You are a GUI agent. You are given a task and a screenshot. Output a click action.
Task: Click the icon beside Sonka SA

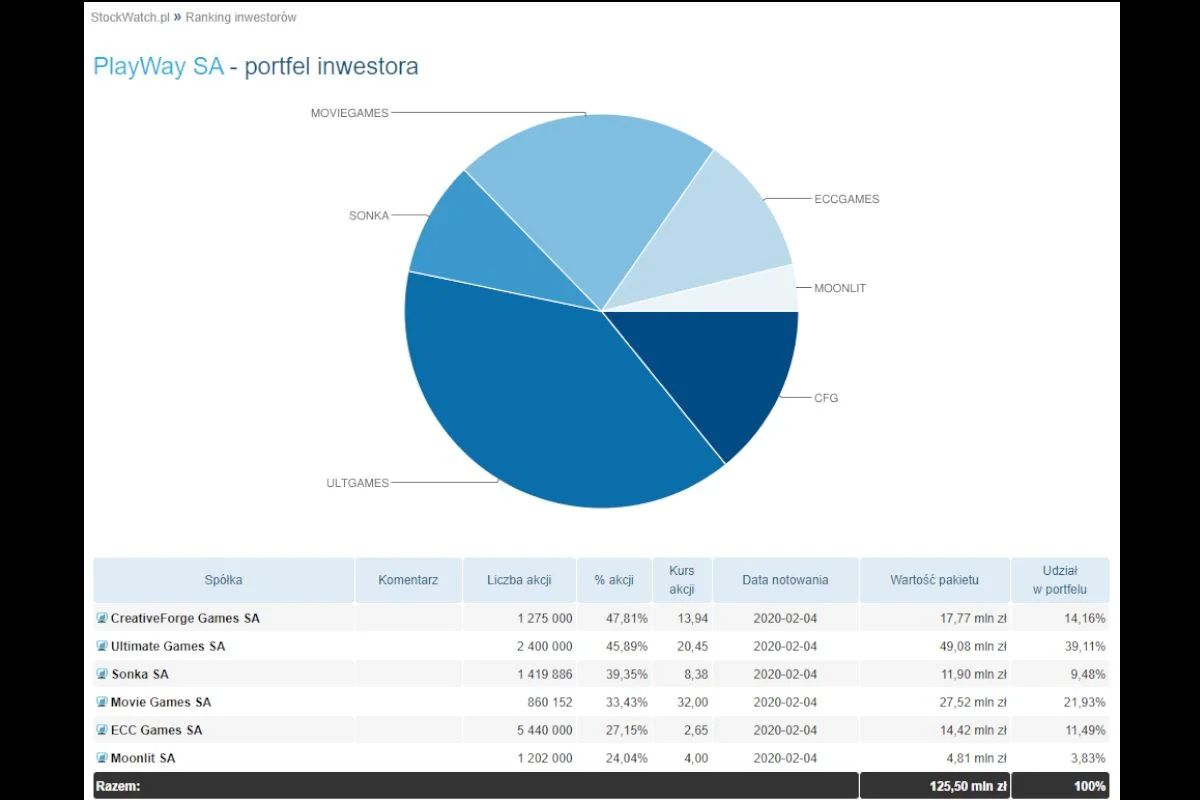102,674
